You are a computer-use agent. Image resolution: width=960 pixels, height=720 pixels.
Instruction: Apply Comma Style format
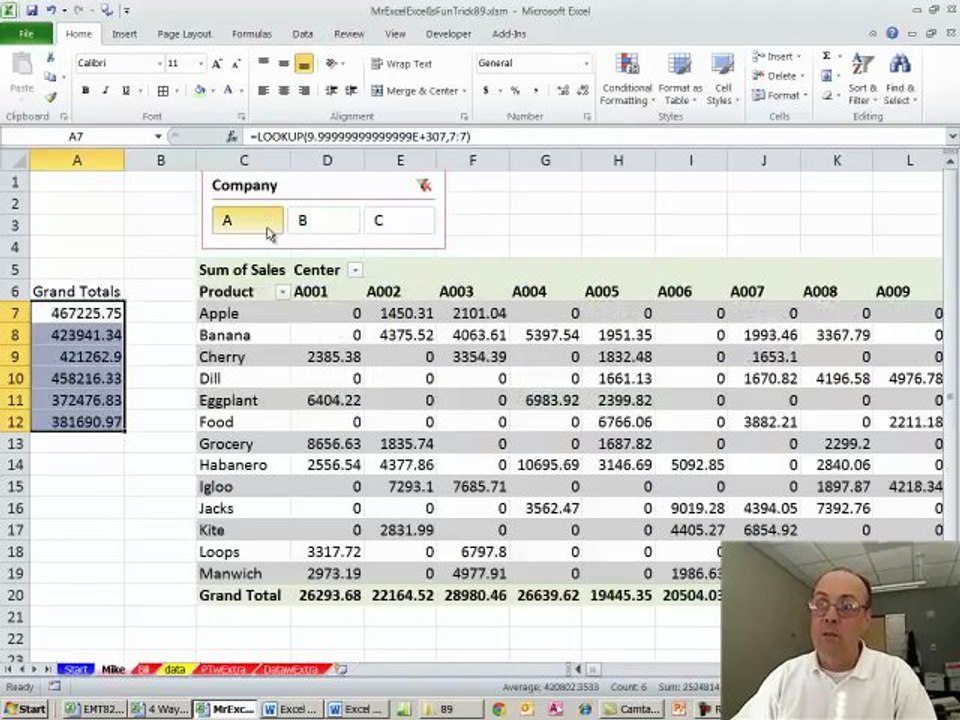(536, 91)
